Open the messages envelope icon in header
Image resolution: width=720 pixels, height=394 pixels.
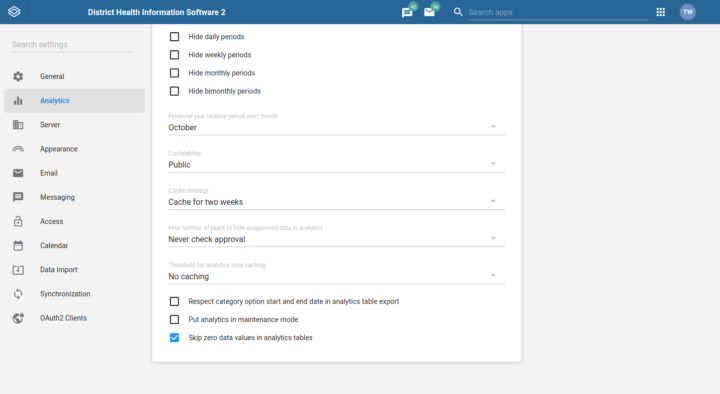coord(429,12)
